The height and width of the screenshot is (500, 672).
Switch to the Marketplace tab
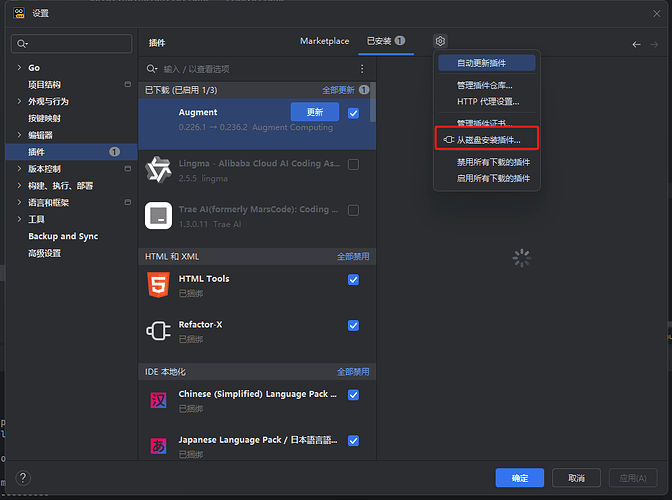pos(324,41)
